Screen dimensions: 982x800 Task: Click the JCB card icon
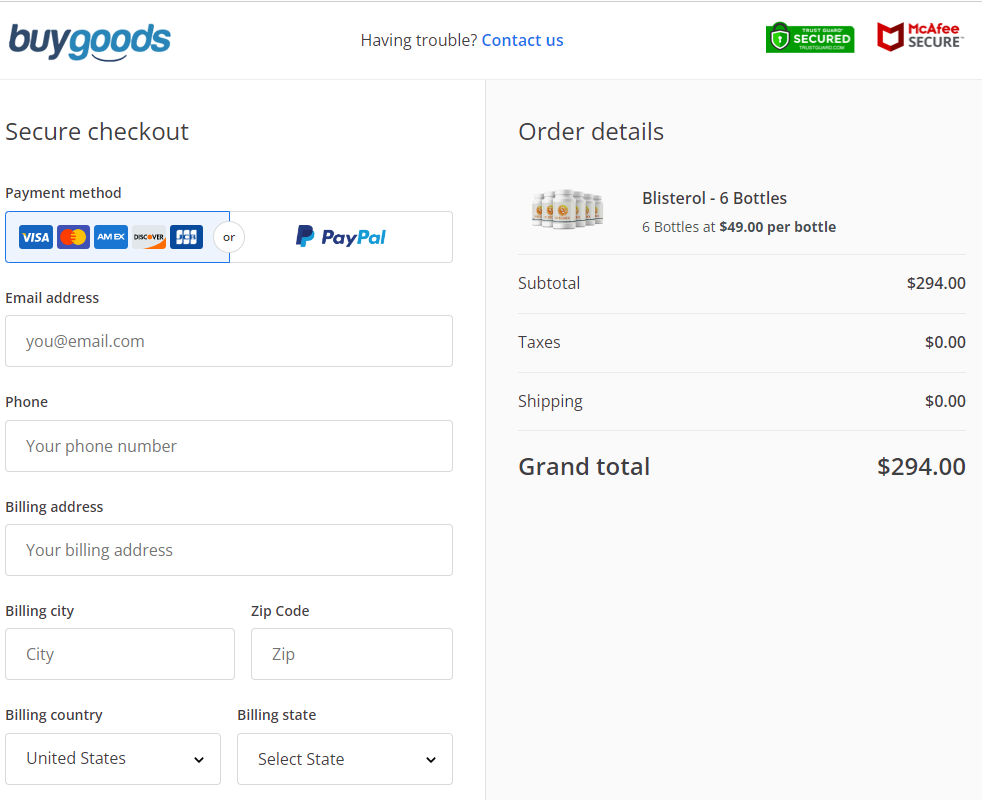(187, 237)
